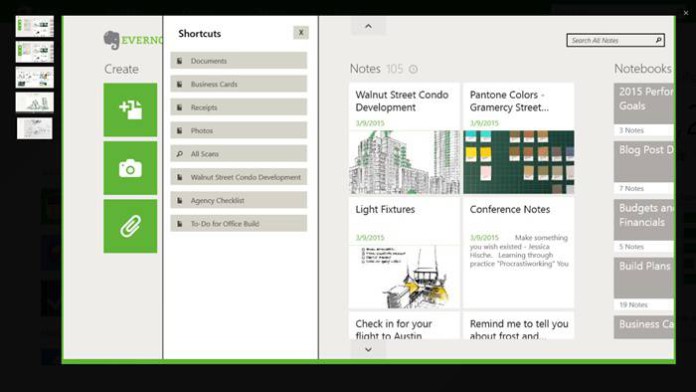Open the Photos shortcut
This screenshot has width=696, height=392.
[238, 130]
